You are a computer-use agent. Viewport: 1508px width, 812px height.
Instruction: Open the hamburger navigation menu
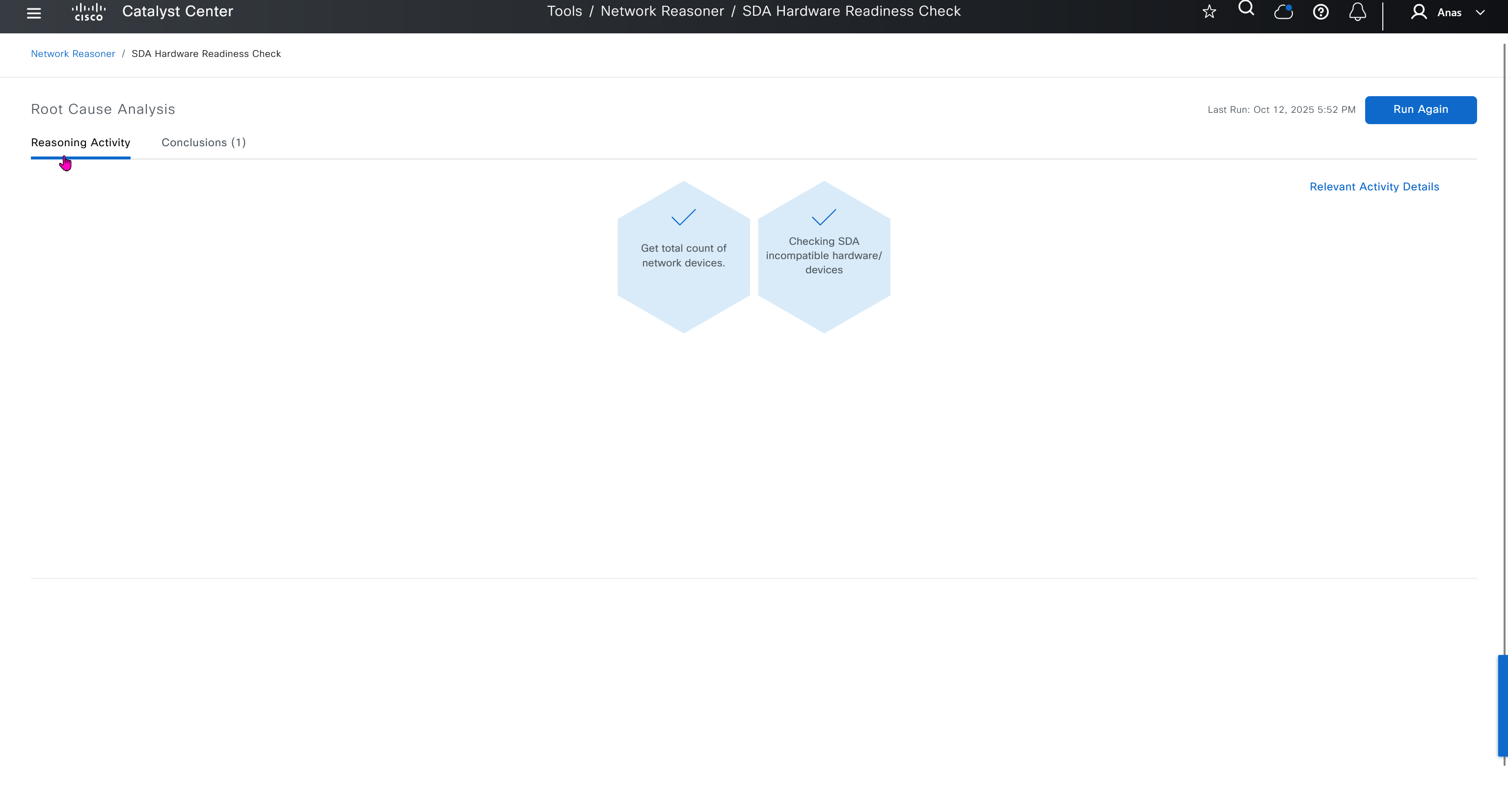[x=34, y=13]
